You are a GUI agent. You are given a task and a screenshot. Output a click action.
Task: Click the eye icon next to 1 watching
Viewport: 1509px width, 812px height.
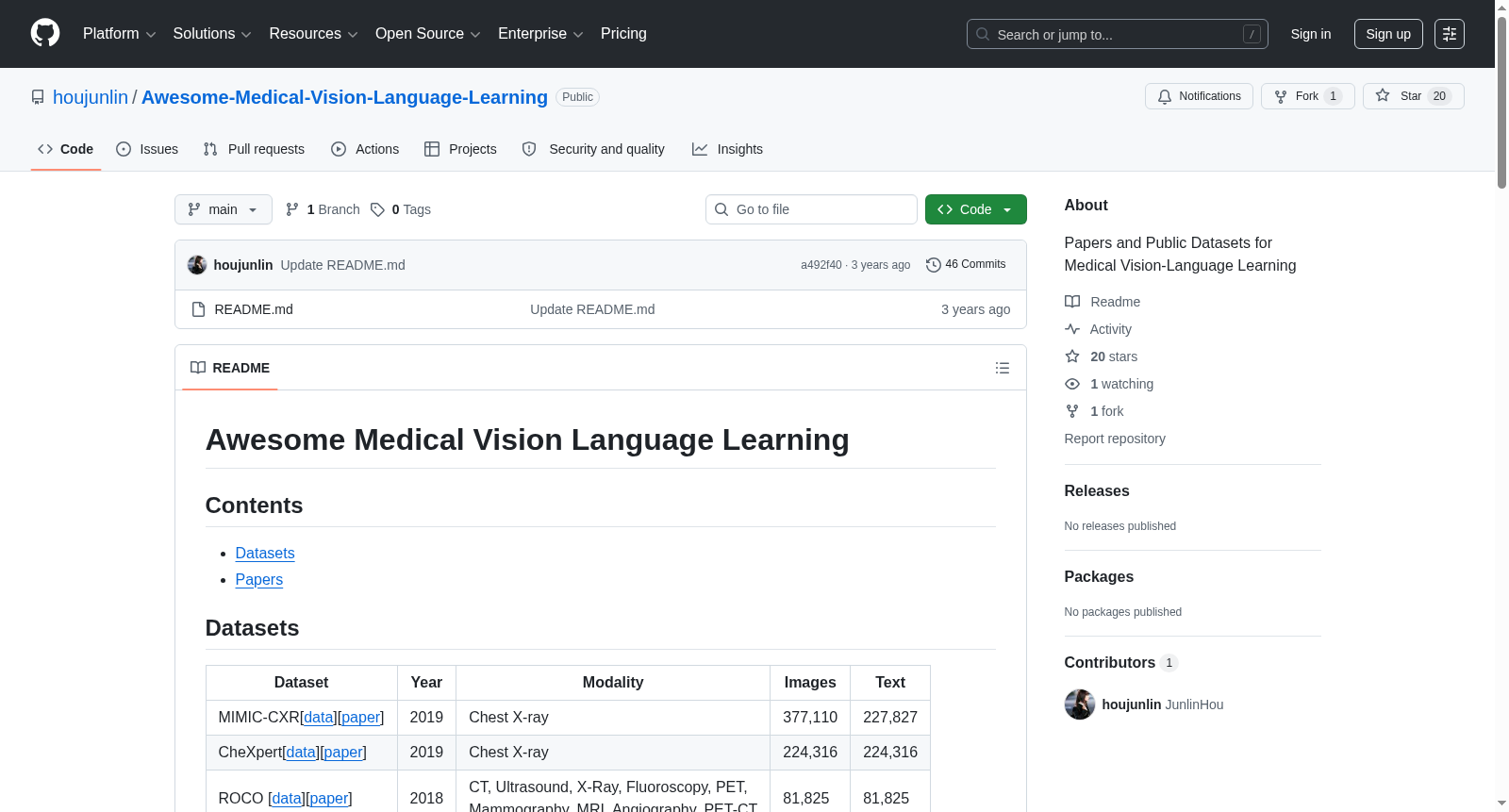point(1072,384)
